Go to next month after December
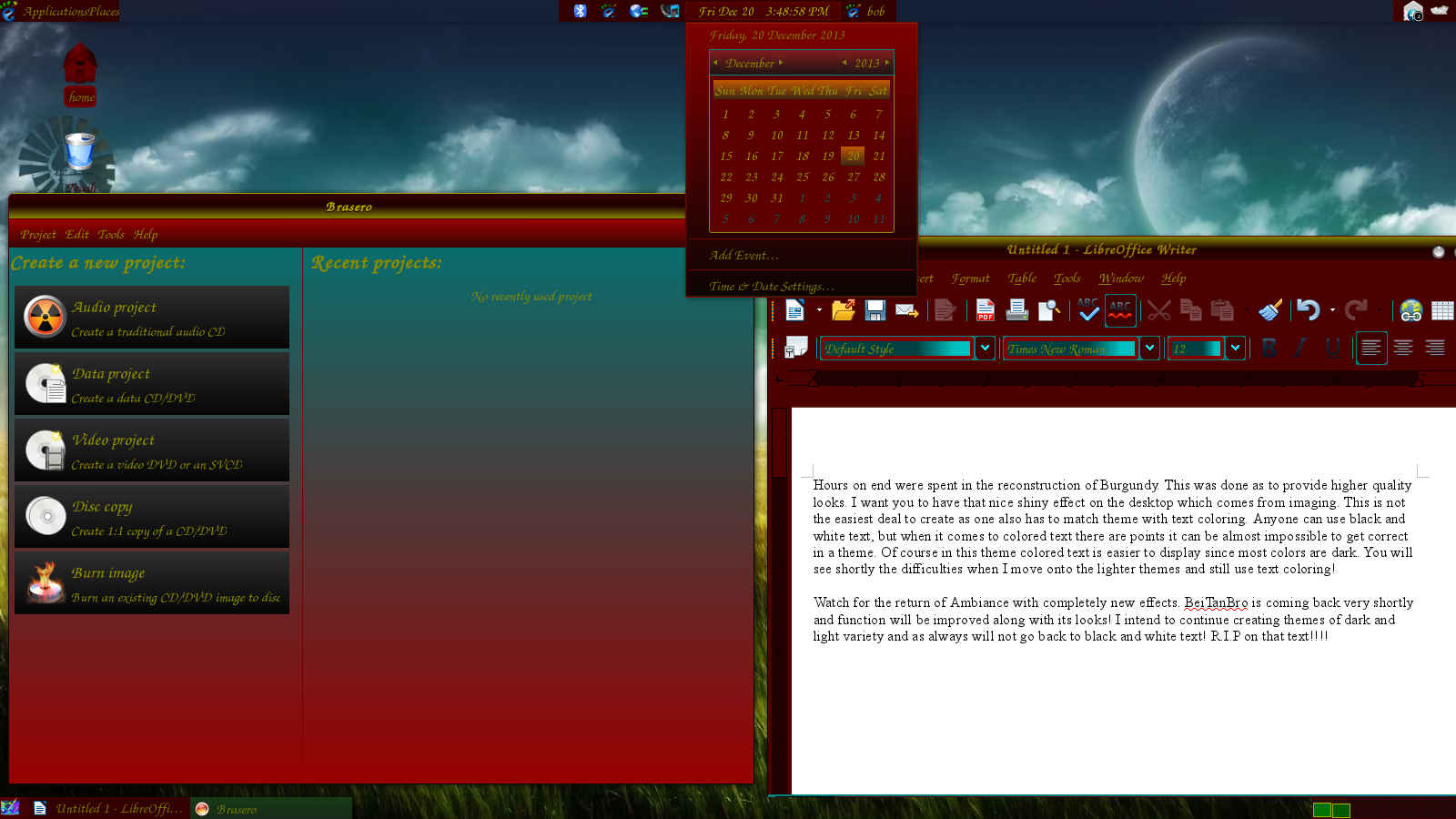 pos(781,63)
